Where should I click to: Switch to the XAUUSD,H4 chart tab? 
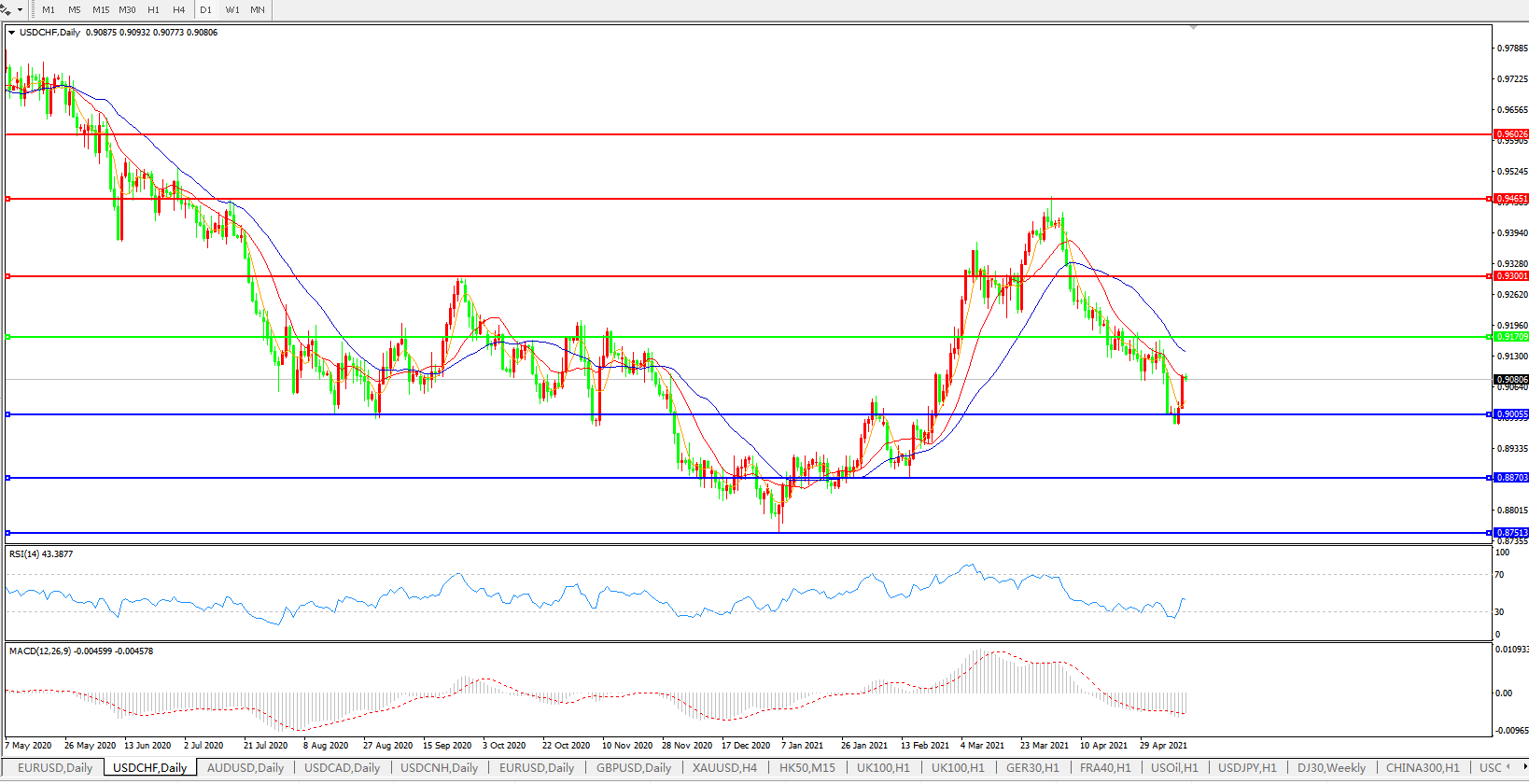(724, 768)
